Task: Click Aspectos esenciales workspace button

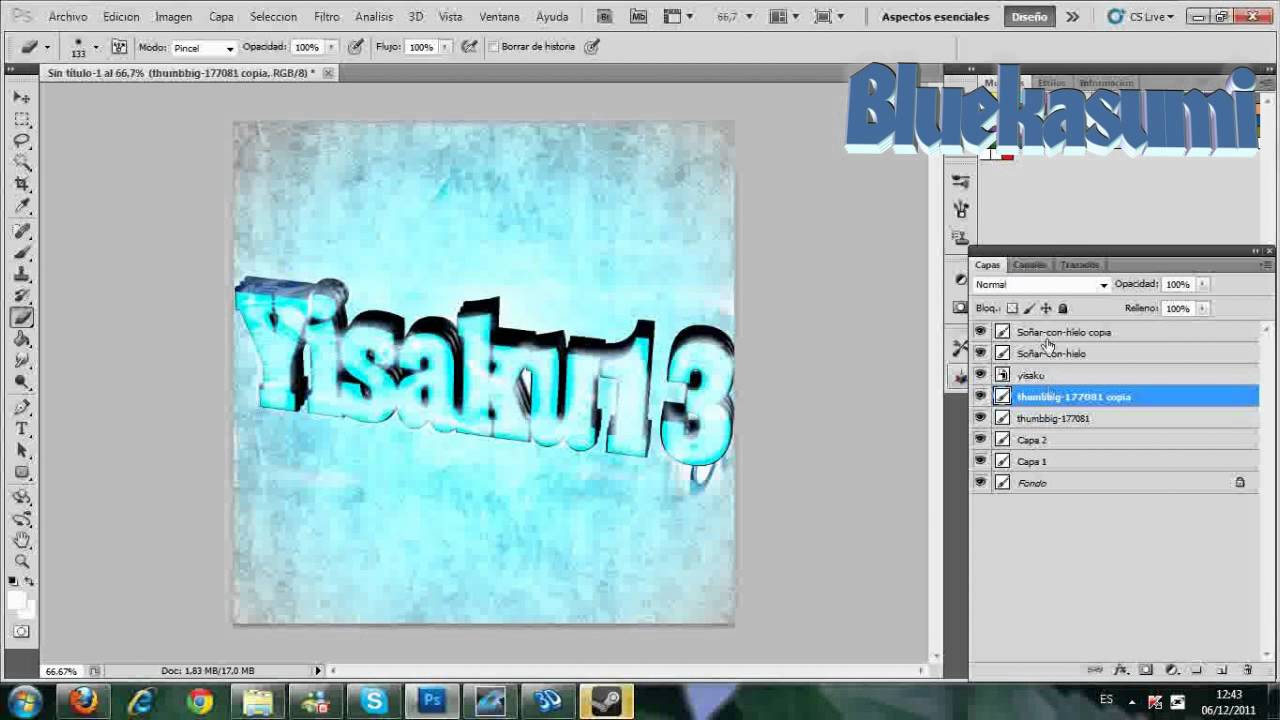Action: point(935,17)
